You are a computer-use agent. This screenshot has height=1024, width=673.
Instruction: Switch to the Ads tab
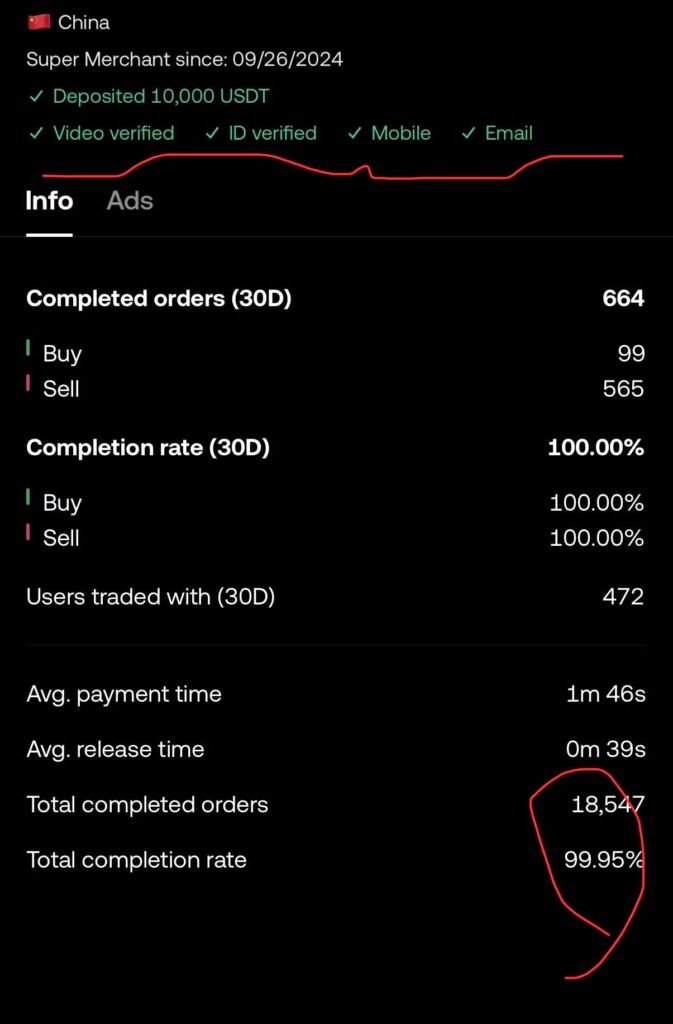coord(128,201)
